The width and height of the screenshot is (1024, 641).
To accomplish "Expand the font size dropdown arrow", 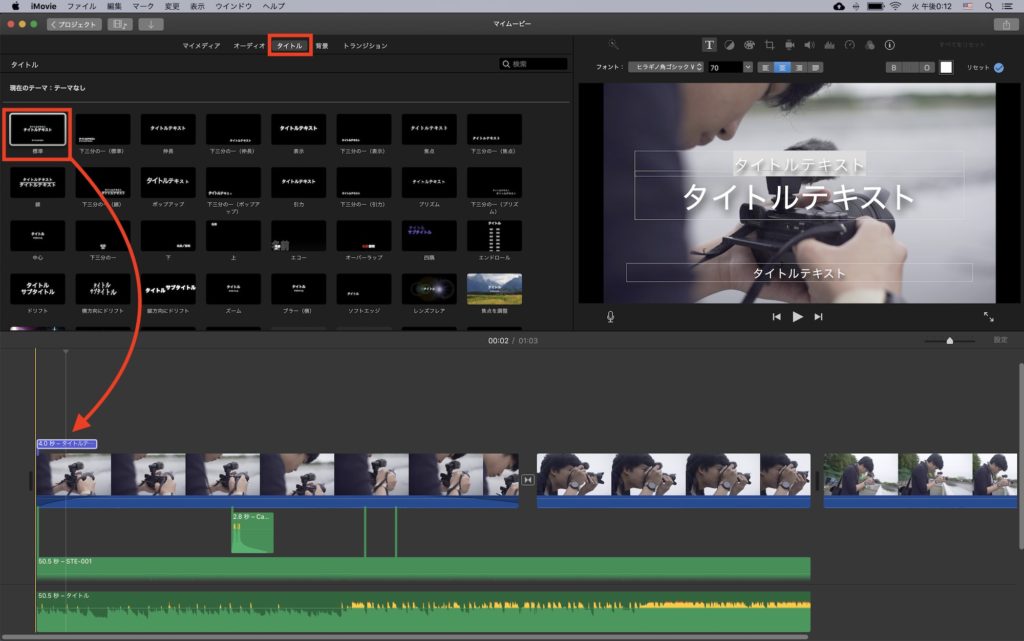I will point(748,67).
